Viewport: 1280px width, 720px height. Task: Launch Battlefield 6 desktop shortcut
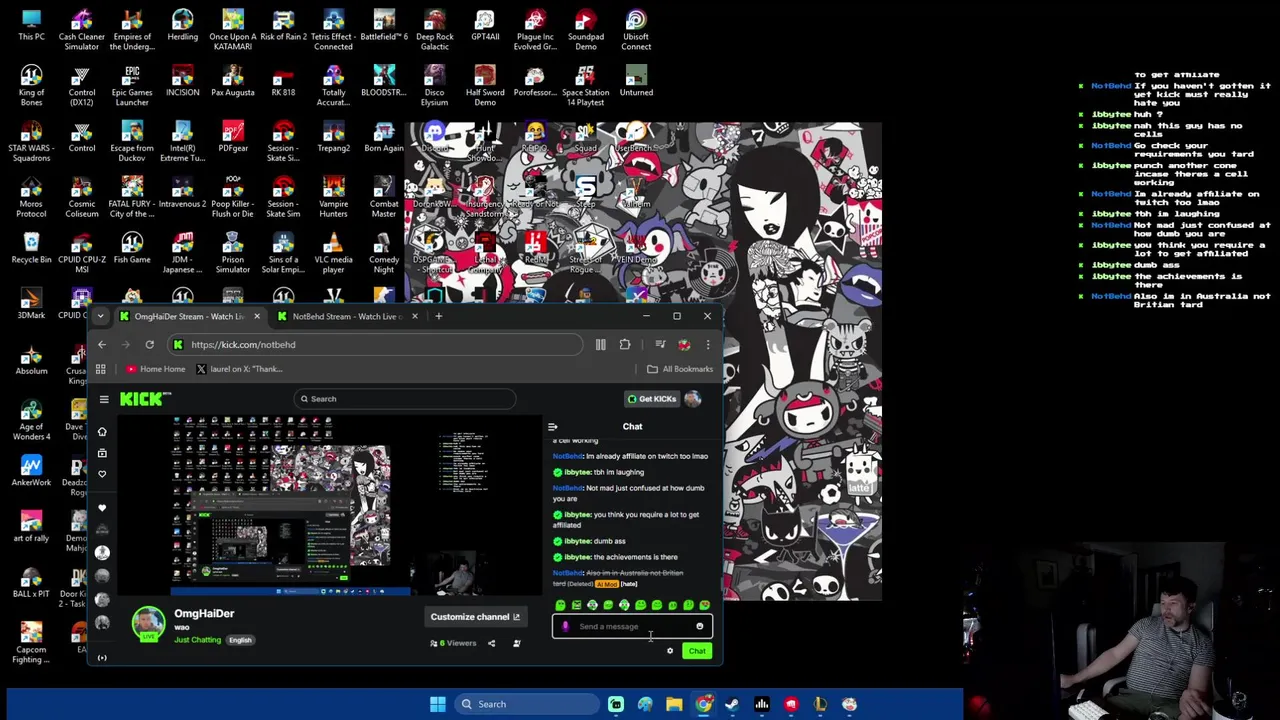[x=384, y=26]
